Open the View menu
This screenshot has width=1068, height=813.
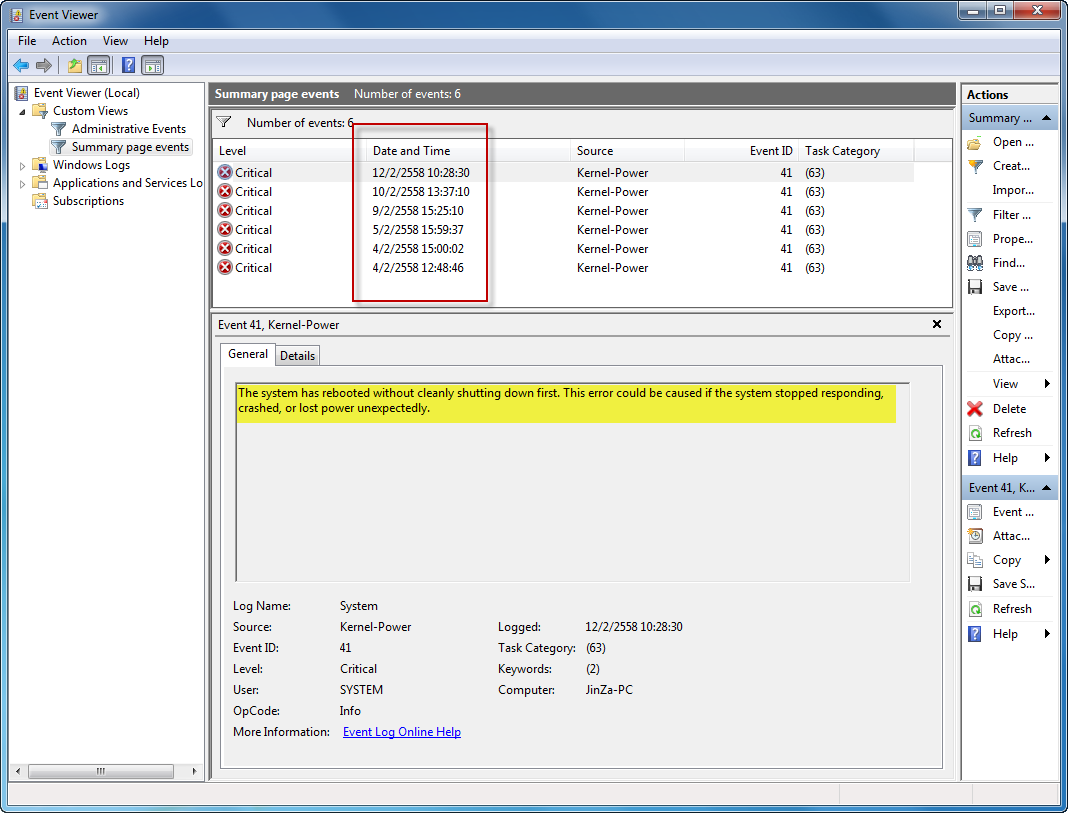tap(115, 41)
